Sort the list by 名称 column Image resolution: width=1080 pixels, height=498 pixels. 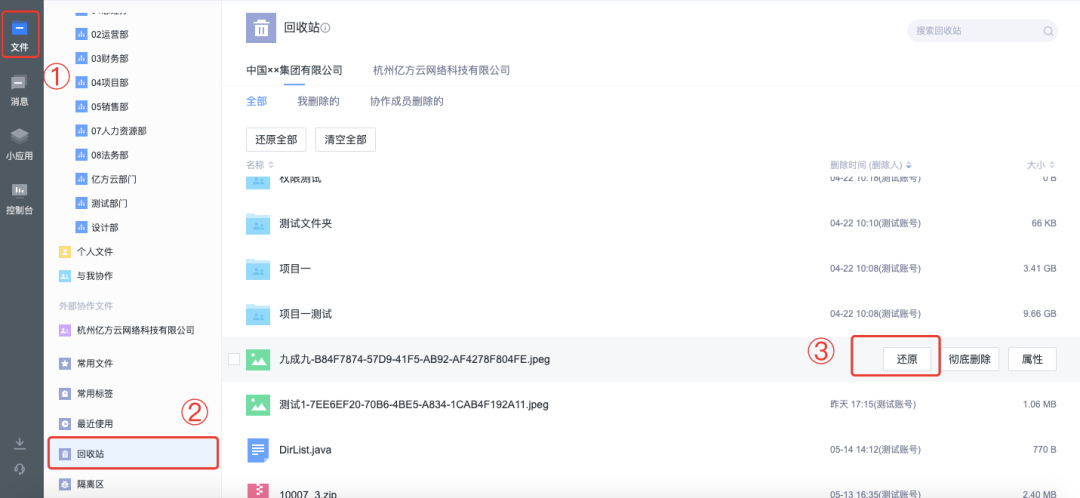pos(260,165)
